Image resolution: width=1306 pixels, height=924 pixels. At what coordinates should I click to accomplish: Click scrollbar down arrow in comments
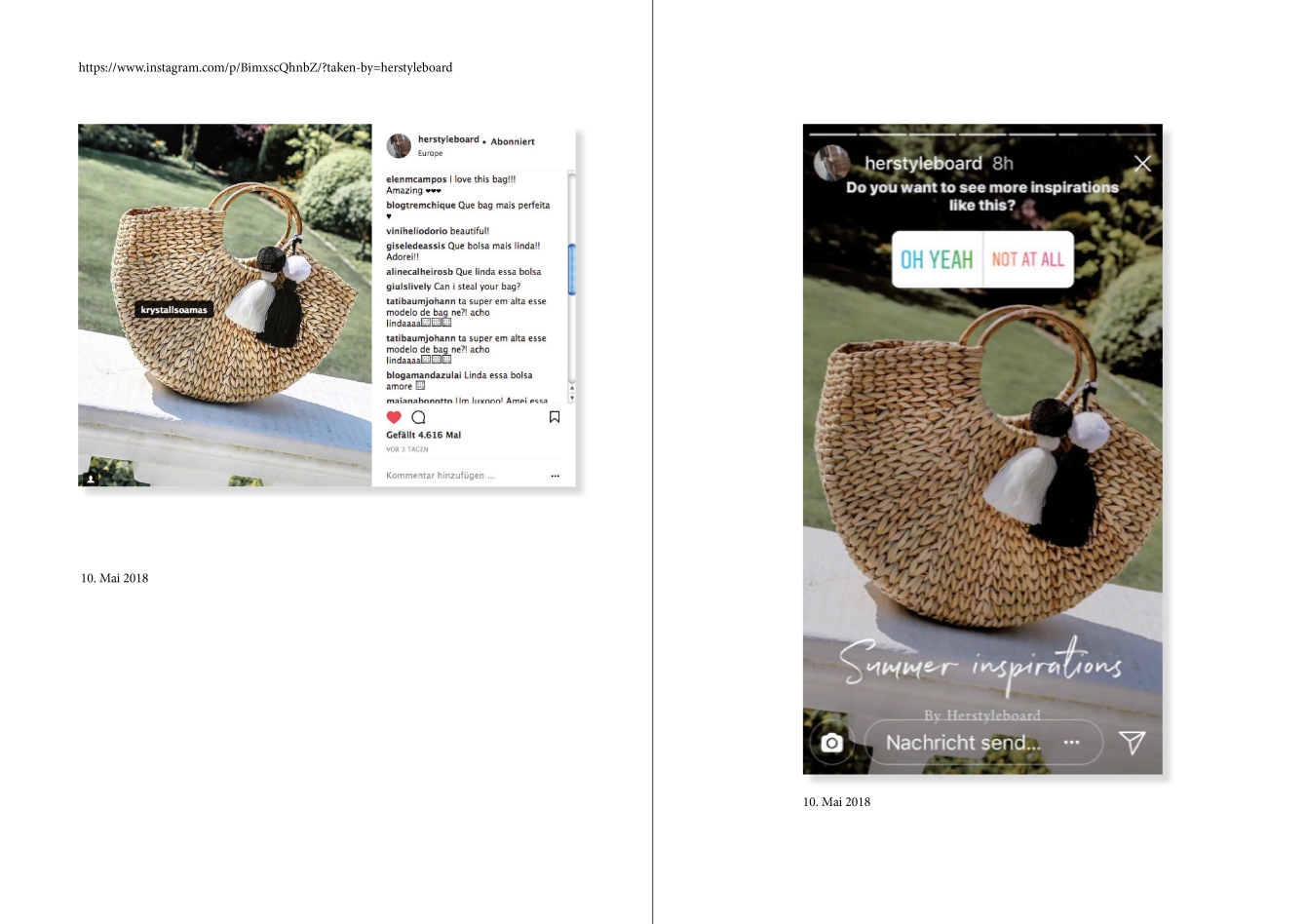[571, 398]
